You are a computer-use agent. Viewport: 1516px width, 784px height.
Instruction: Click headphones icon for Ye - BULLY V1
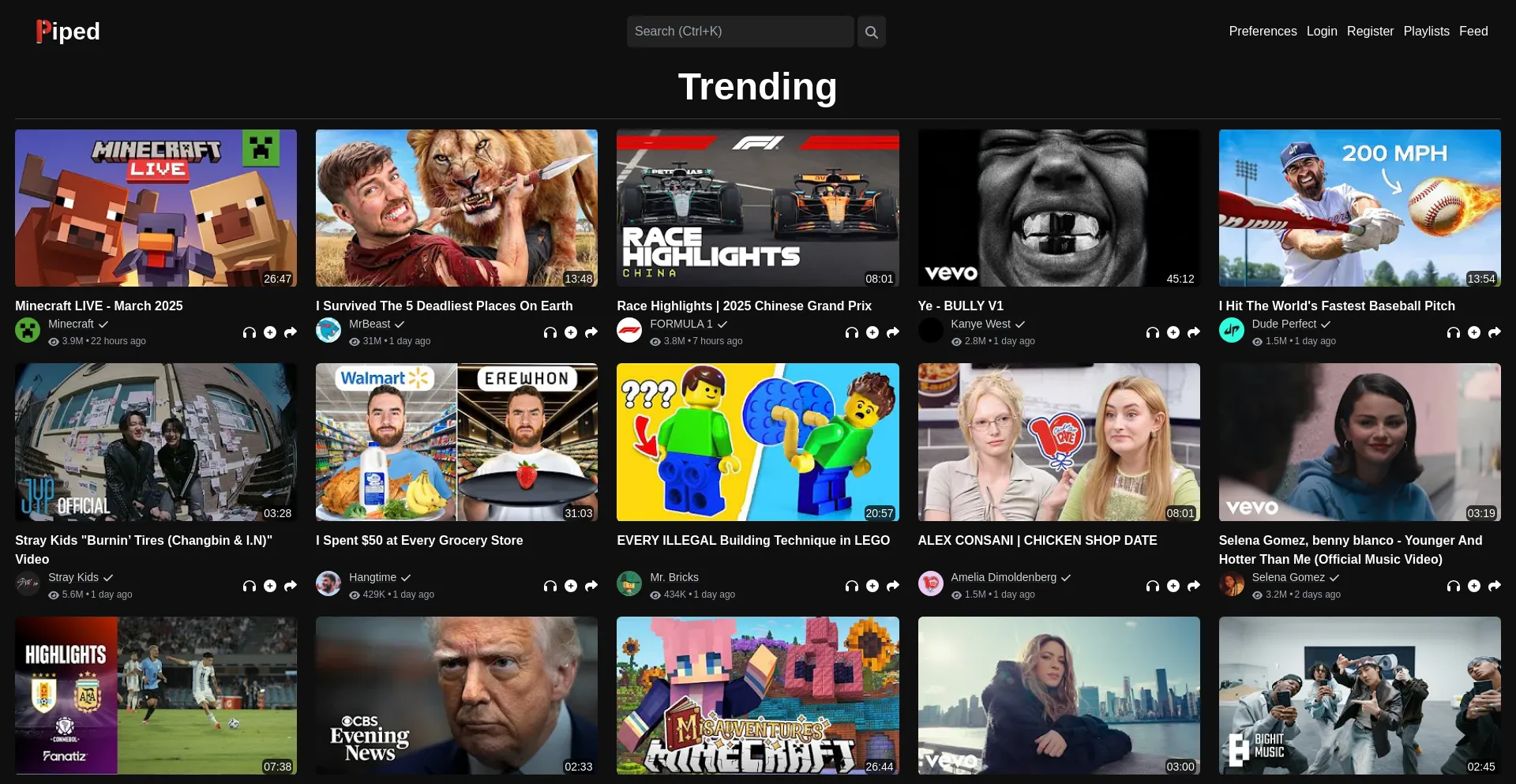tap(1153, 332)
